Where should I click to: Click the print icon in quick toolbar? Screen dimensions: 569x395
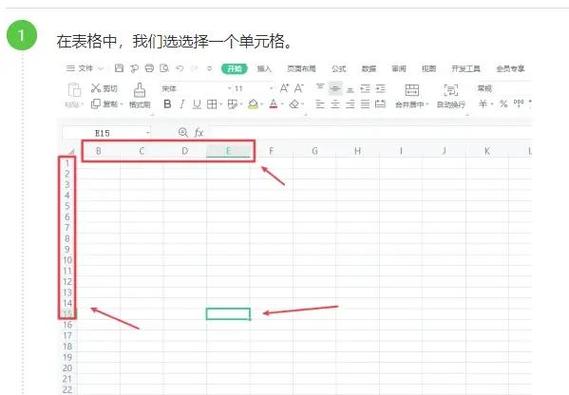[x=149, y=68]
